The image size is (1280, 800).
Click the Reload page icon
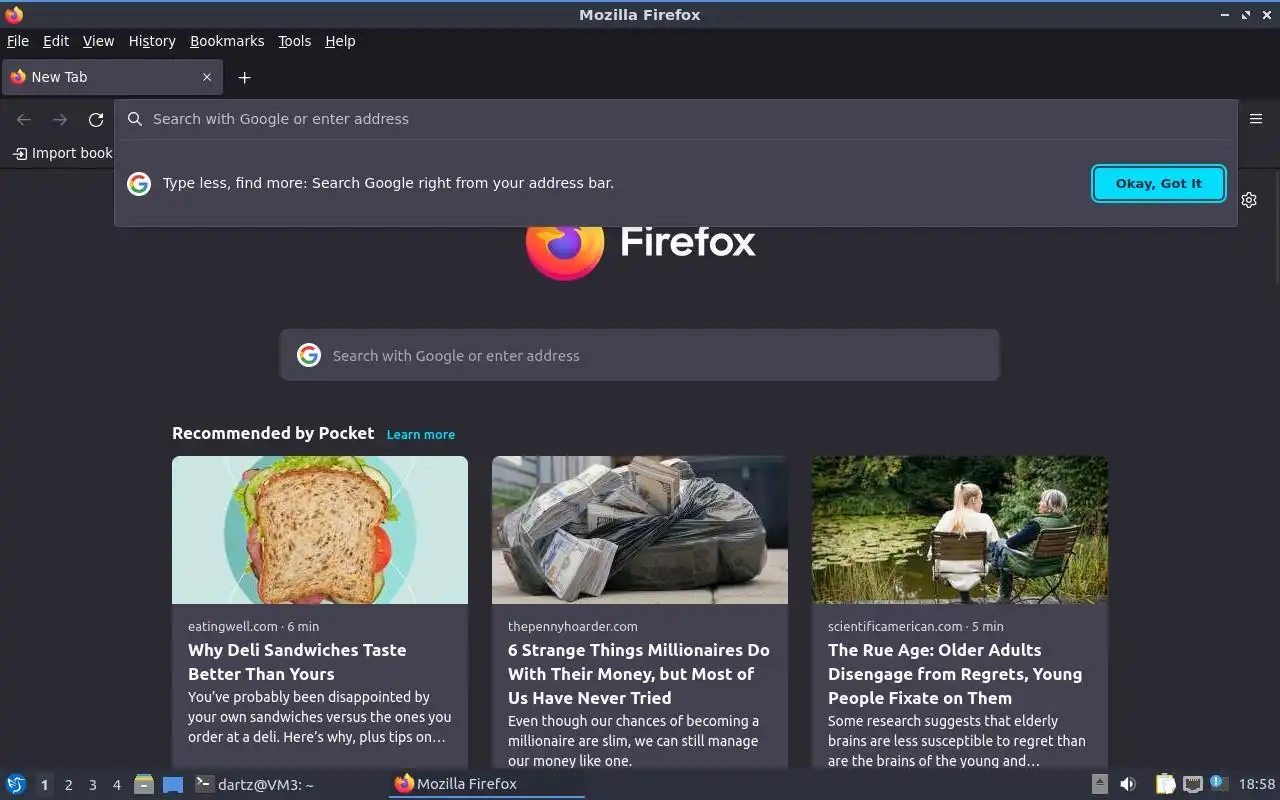click(96, 120)
